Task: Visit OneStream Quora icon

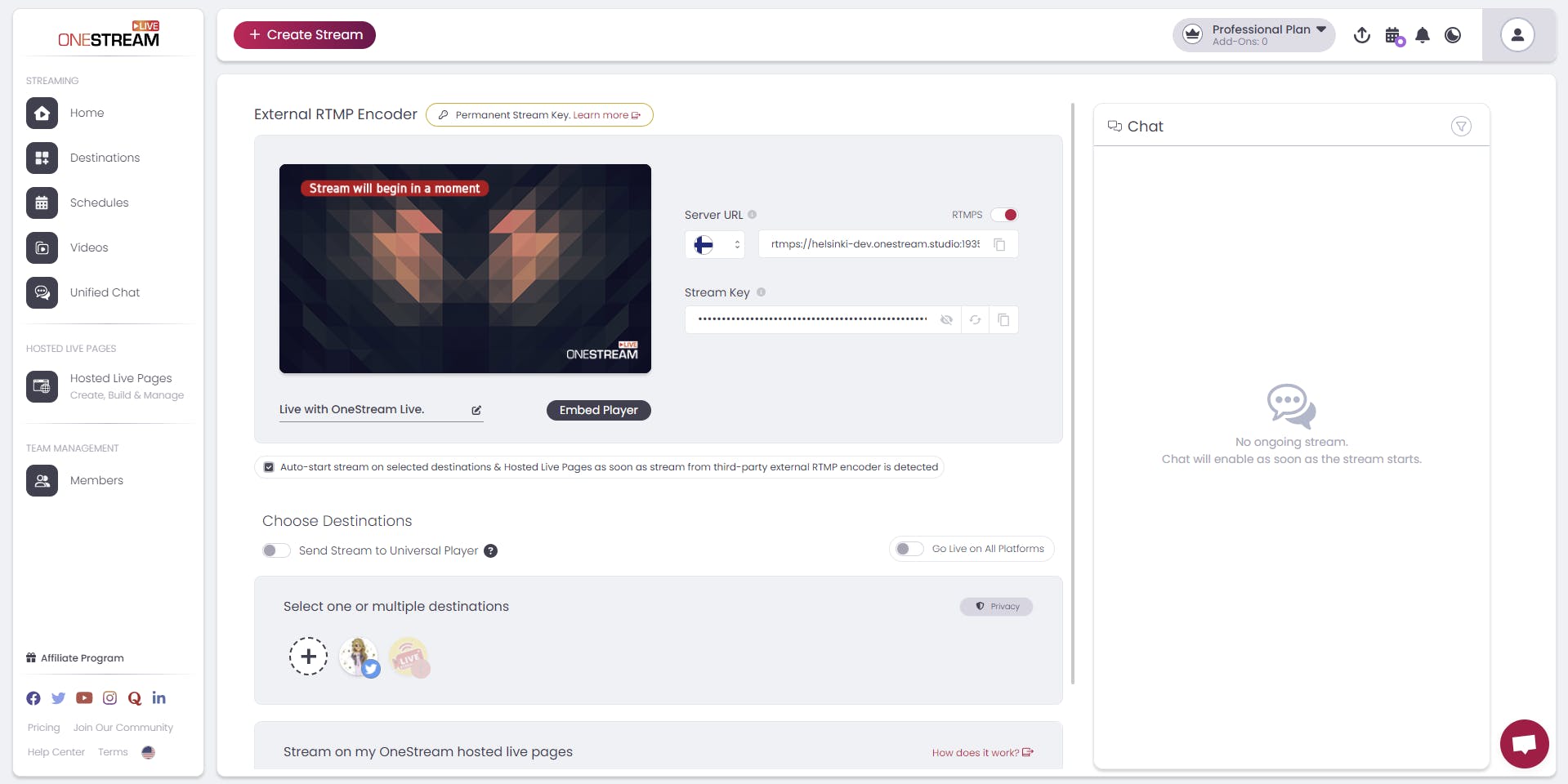Action: (x=135, y=698)
